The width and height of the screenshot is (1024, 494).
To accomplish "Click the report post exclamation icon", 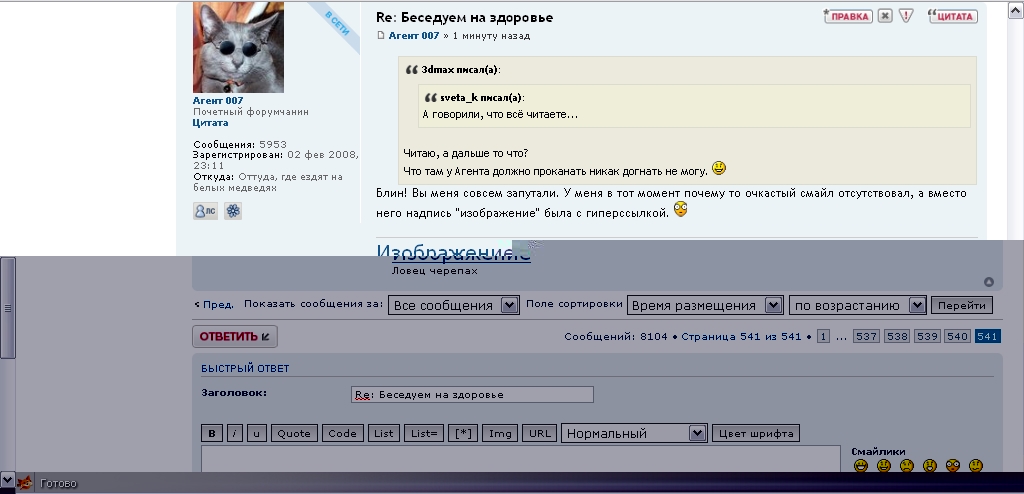I will coord(906,16).
